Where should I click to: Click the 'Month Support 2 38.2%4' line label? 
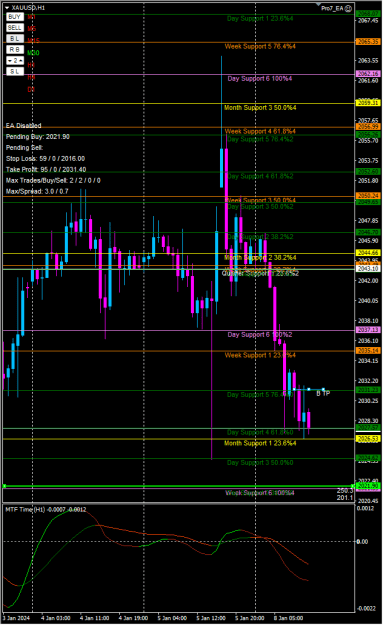(x=260, y=258)
